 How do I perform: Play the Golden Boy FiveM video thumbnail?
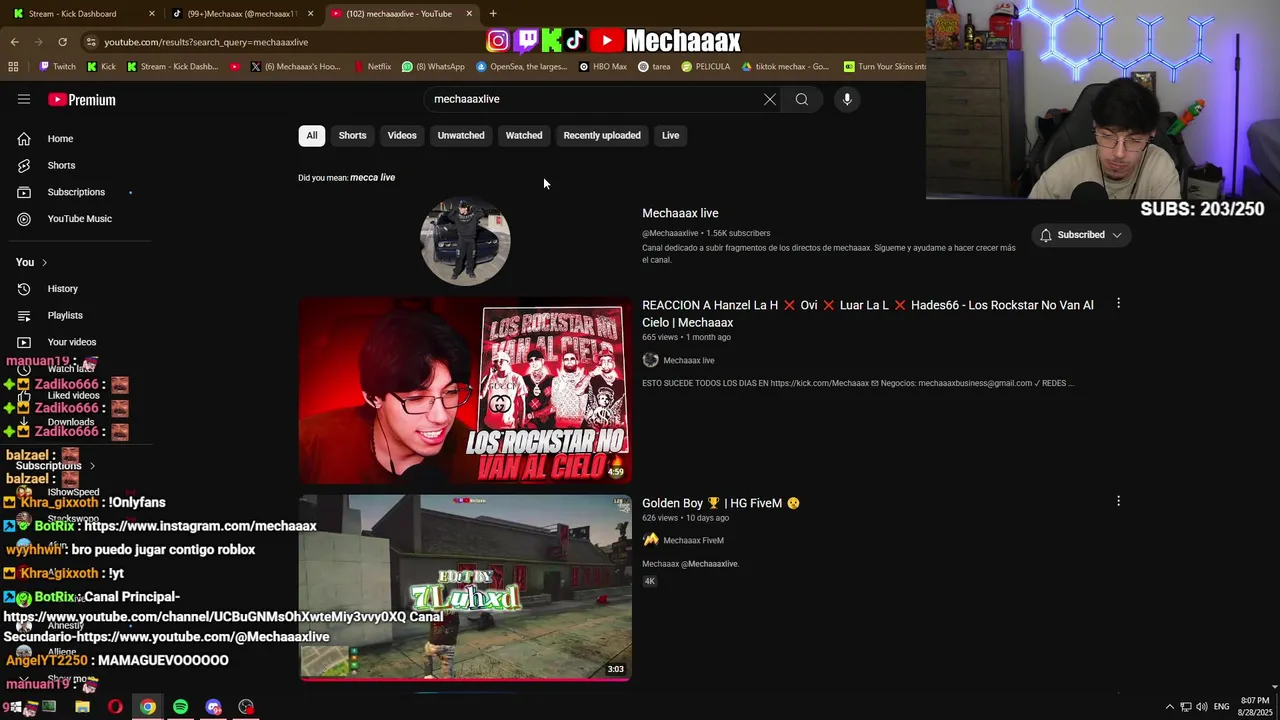(x=465, y=588)
